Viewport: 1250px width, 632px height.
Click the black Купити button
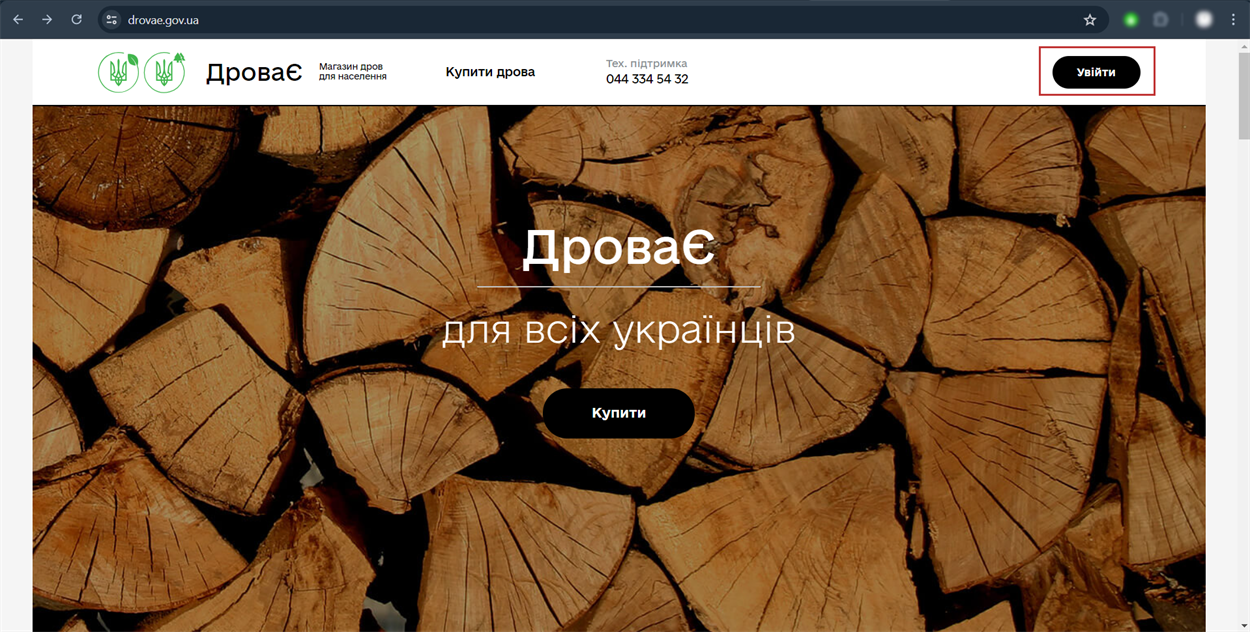pyautogui.click(x=619, y=413)
